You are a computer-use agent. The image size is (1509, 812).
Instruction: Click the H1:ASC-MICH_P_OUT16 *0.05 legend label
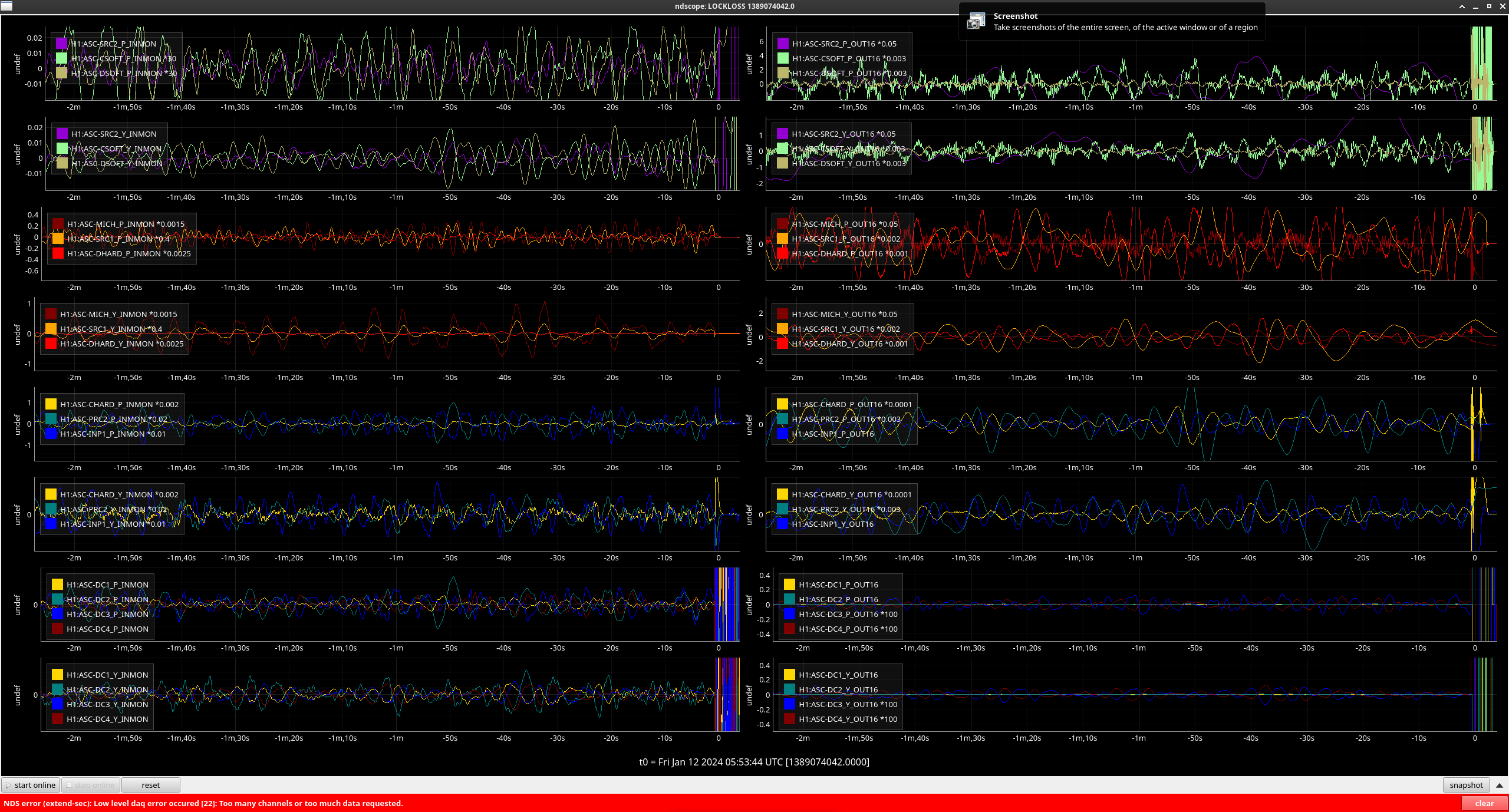[845, 225]
